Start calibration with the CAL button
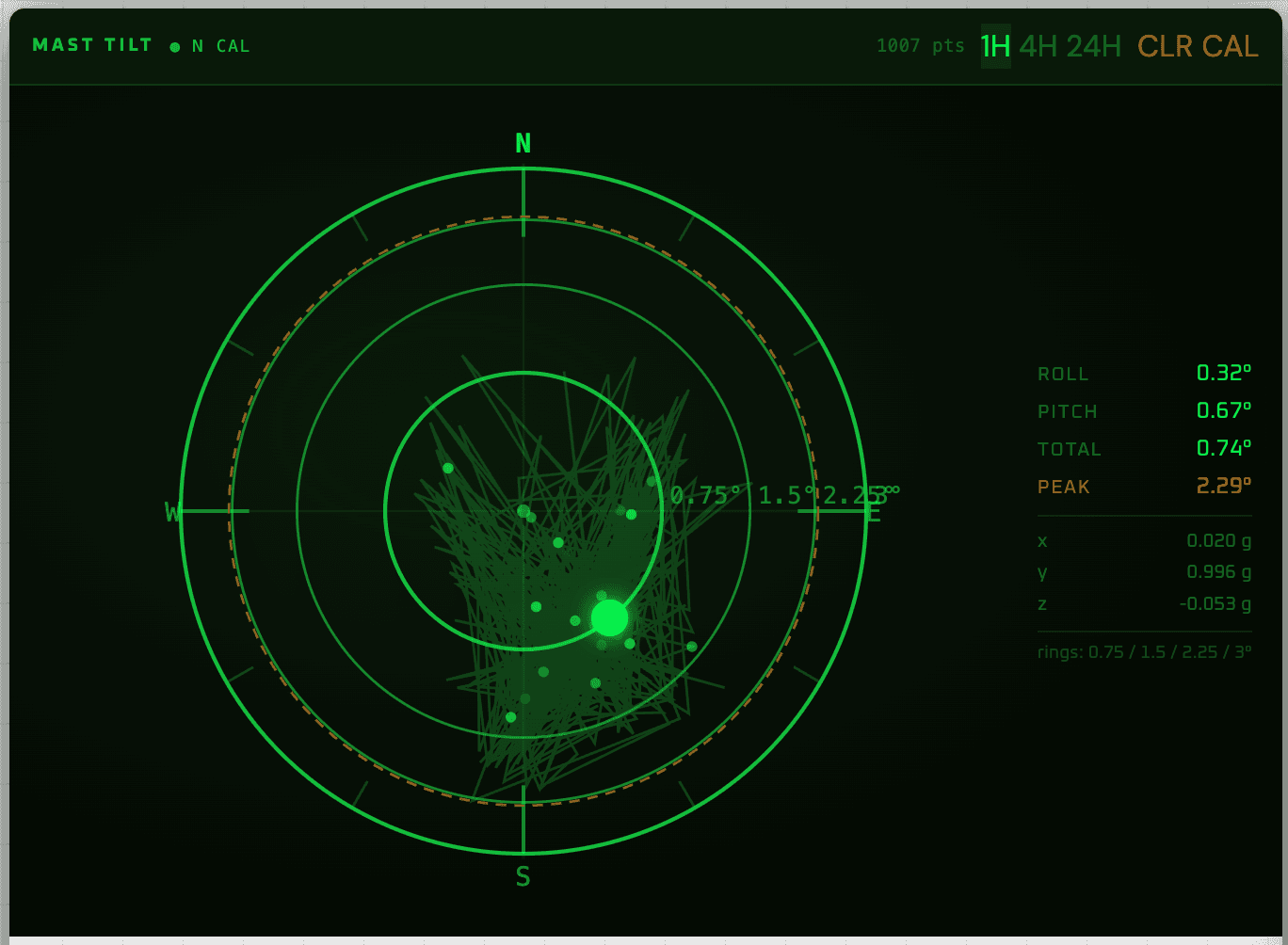 (1231, 46)
